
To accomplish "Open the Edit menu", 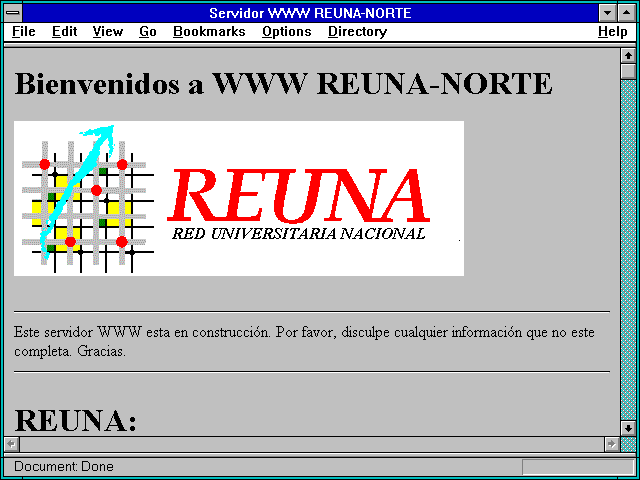I will [x=64, y=32].
